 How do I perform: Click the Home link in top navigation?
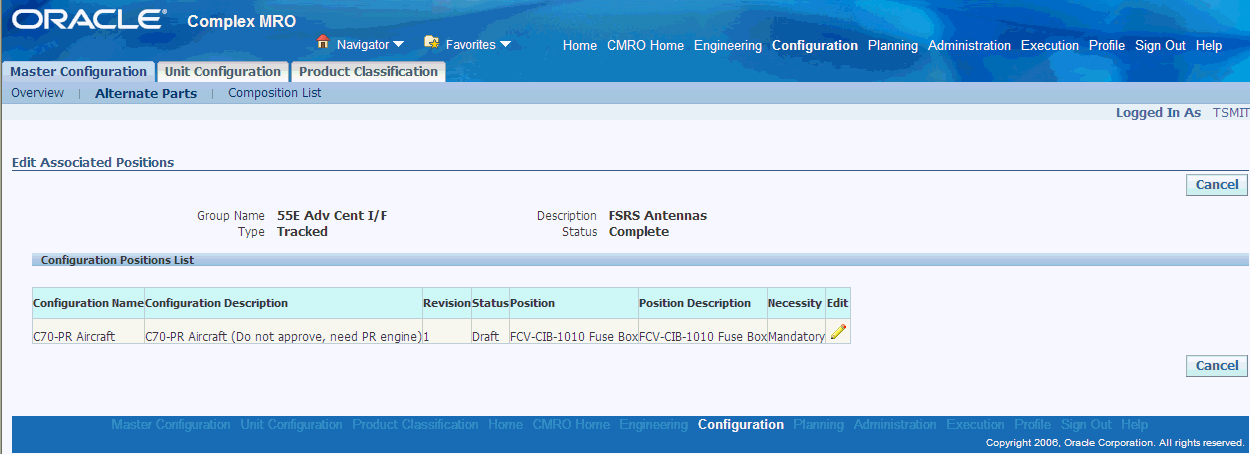pyautogui.click(x=580, y=46)
